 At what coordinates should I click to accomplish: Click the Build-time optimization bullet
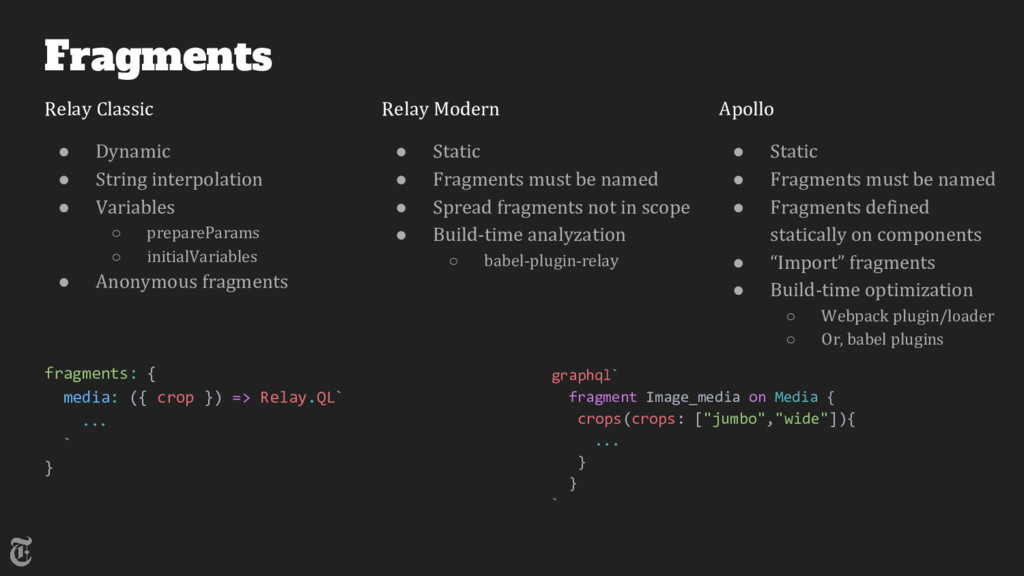[x=871, y=290]
